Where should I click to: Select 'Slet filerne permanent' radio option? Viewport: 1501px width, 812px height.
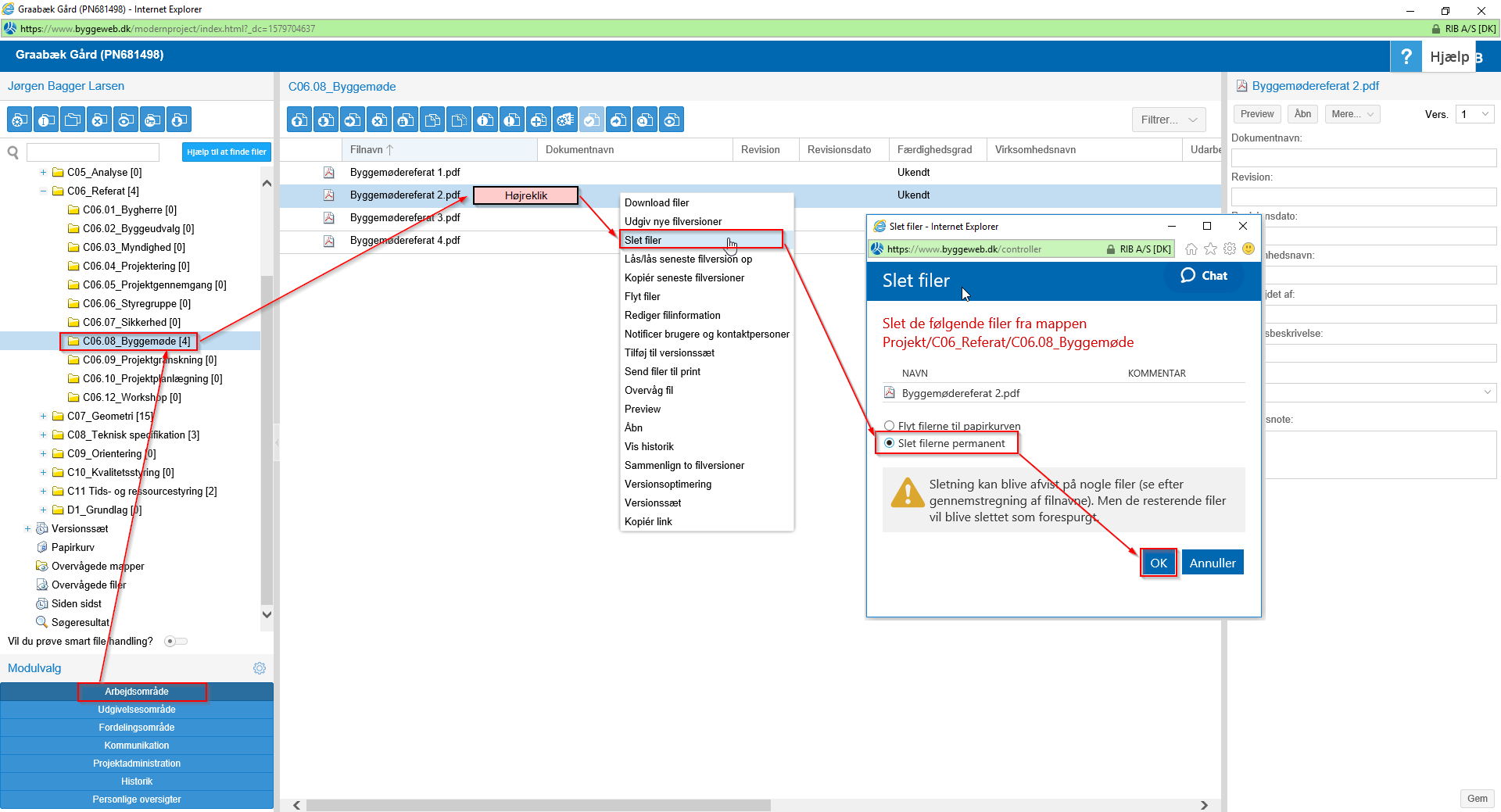(x=889, y=443)
